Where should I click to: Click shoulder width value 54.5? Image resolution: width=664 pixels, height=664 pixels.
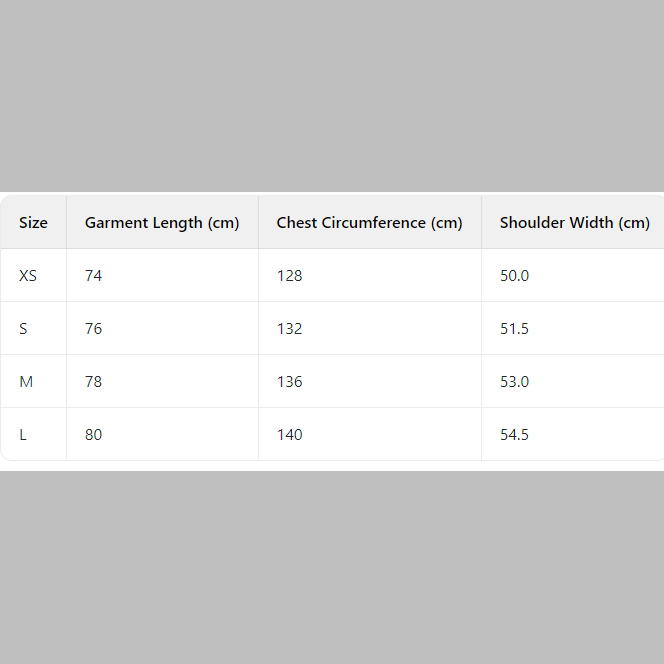click(x=514, y=435)
